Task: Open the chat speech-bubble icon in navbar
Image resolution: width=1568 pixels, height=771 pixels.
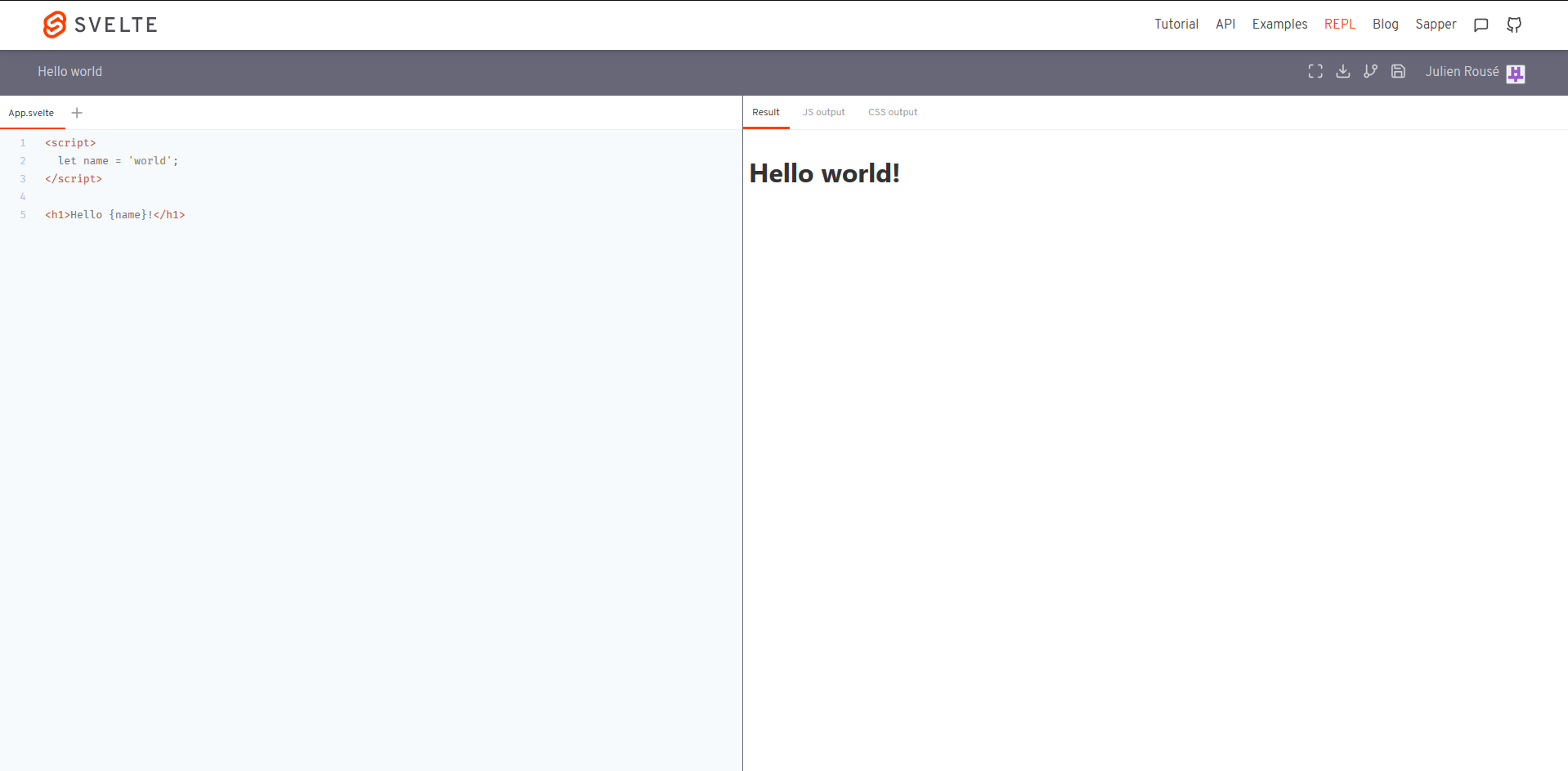Action: click(x=1481, y=25)
